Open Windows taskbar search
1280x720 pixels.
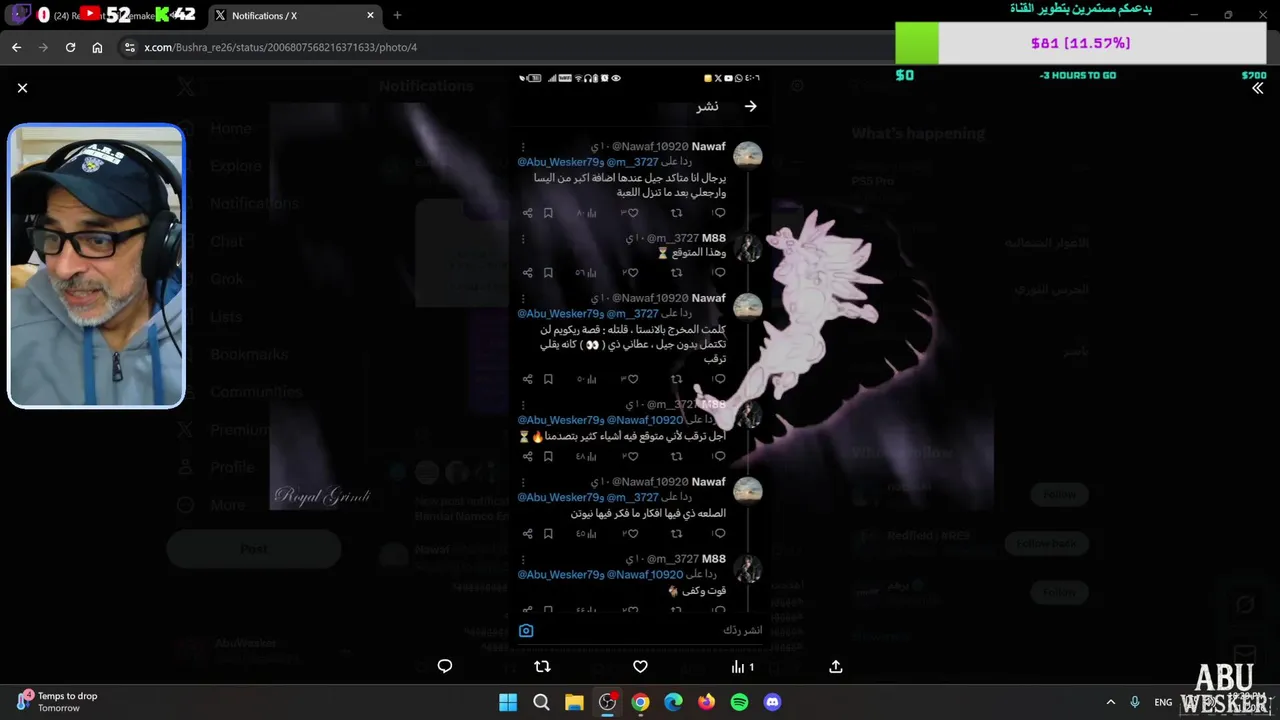click(541, 702)
